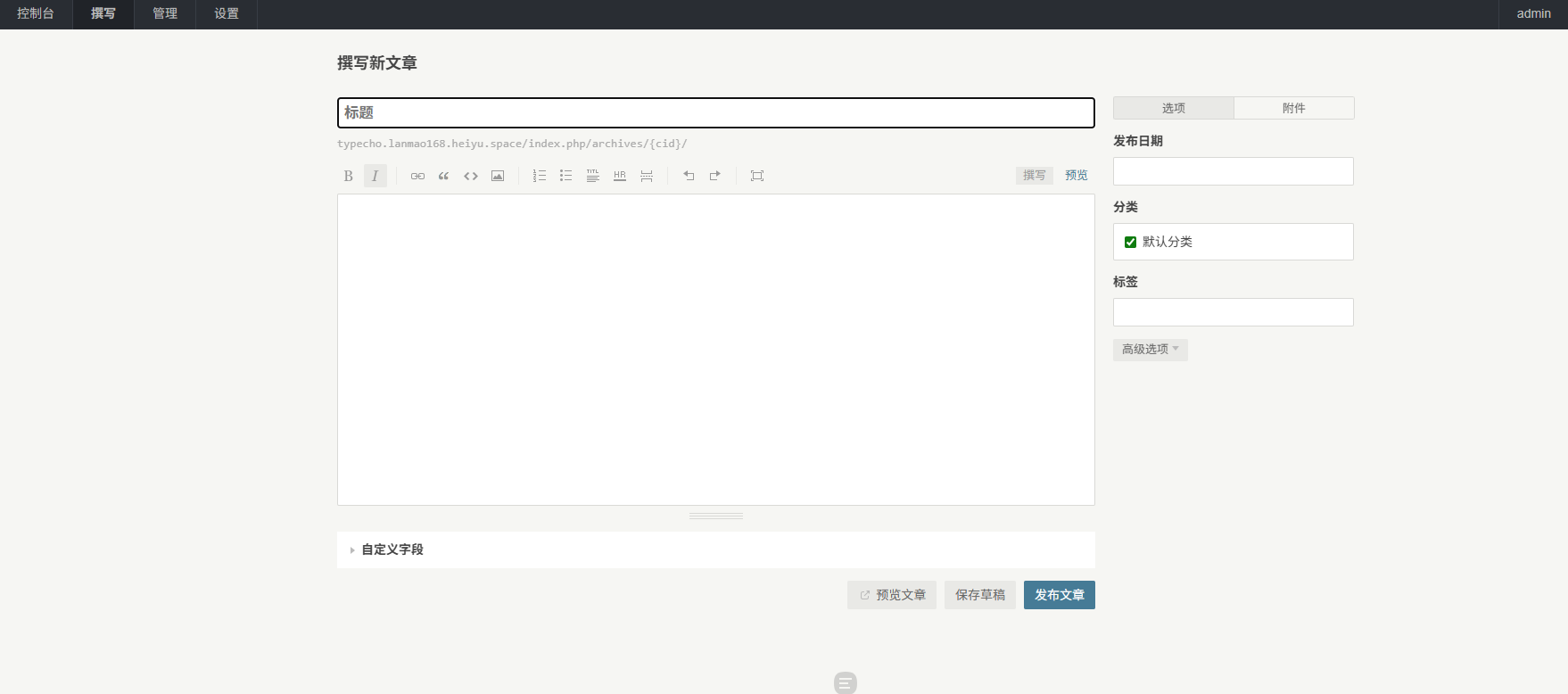This screenshot has width=1568, height=694.
Task: Insert horizontal rule with HR icon
Action: pyautogui.click(x=620, y=176)
